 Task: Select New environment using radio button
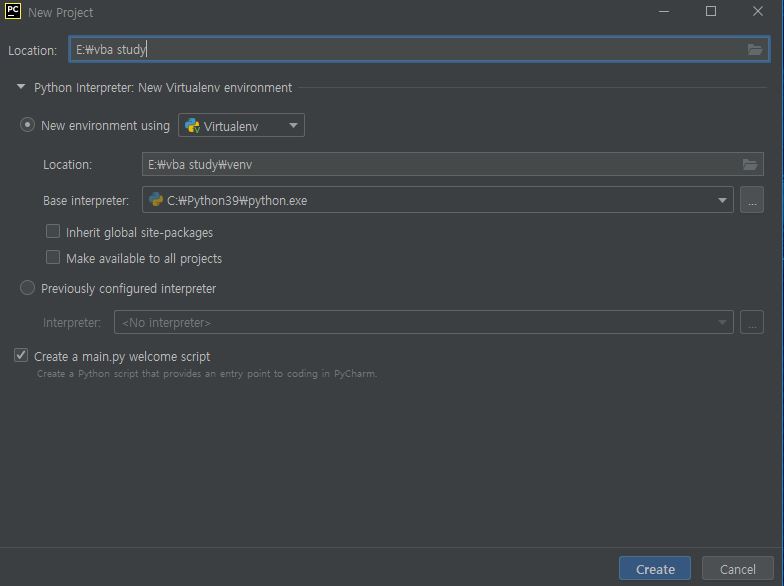click(x=27, y=124)
